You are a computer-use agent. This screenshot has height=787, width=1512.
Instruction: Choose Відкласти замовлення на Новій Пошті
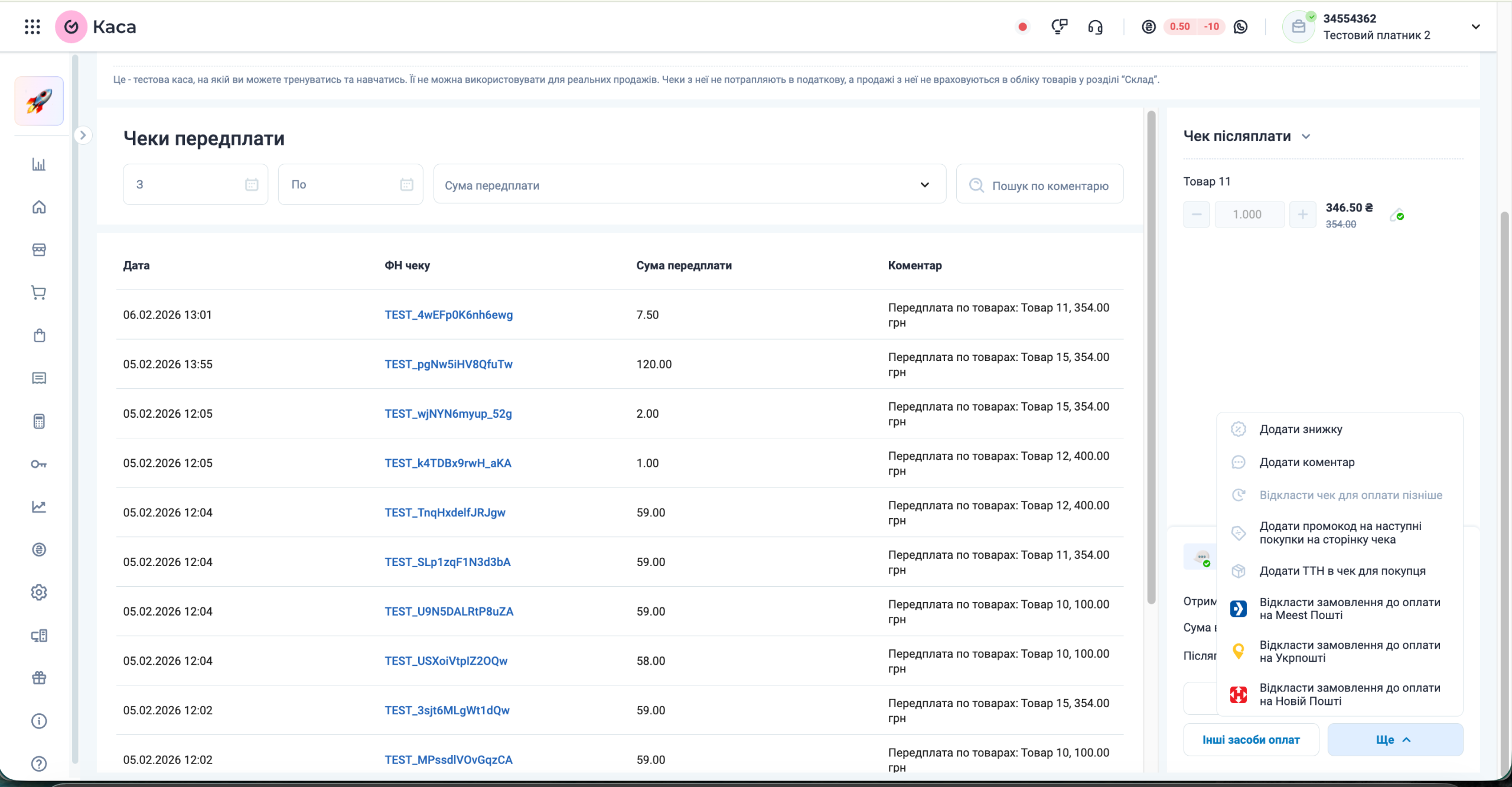pos(1349,694)
